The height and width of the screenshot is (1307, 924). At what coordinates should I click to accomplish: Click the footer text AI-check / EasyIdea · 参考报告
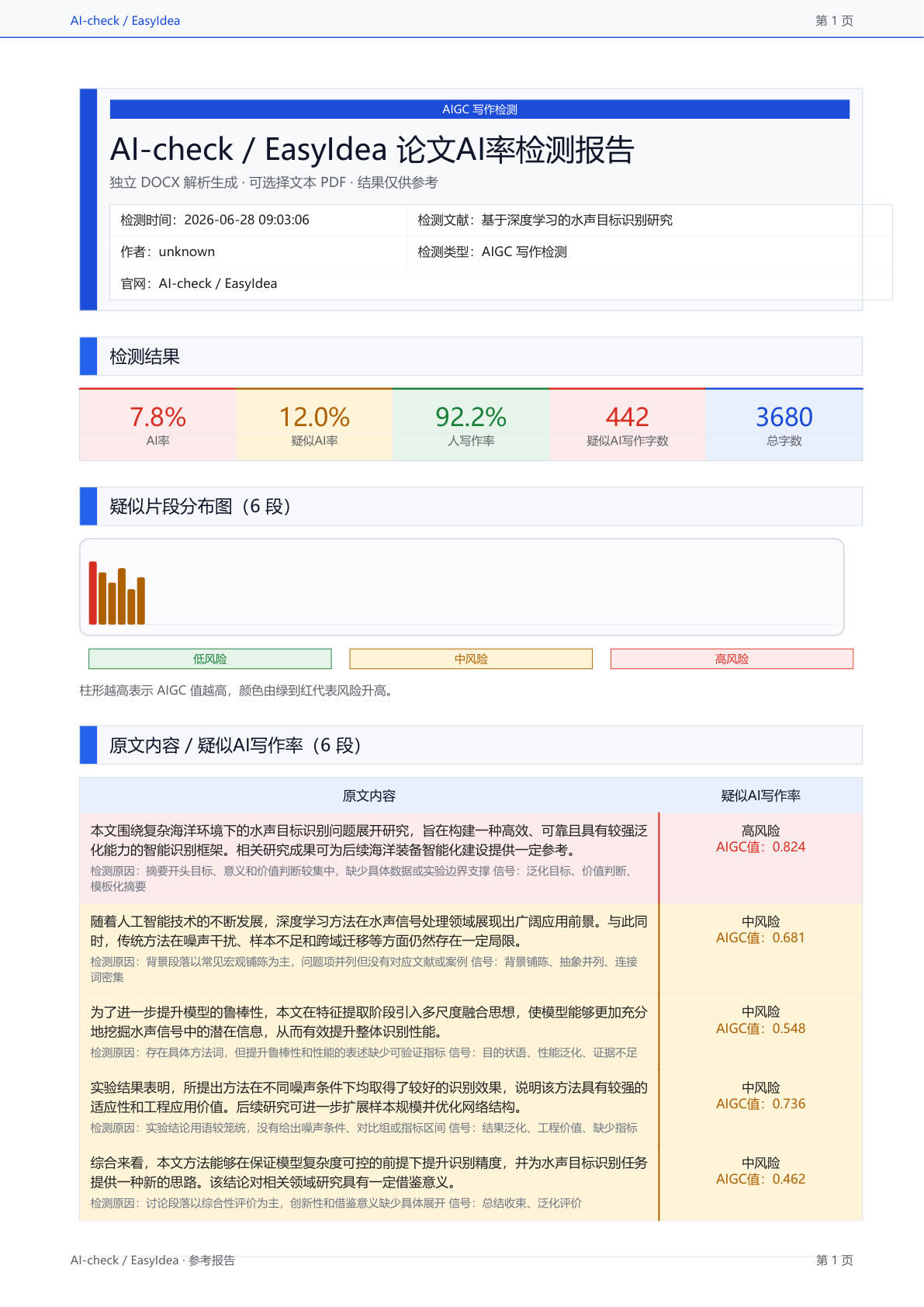[x=153, y=1260]
